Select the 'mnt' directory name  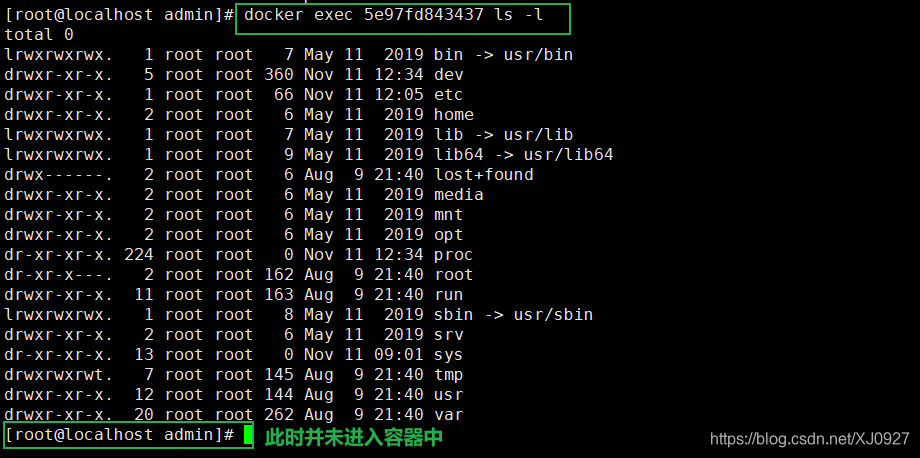pos(449,215)
